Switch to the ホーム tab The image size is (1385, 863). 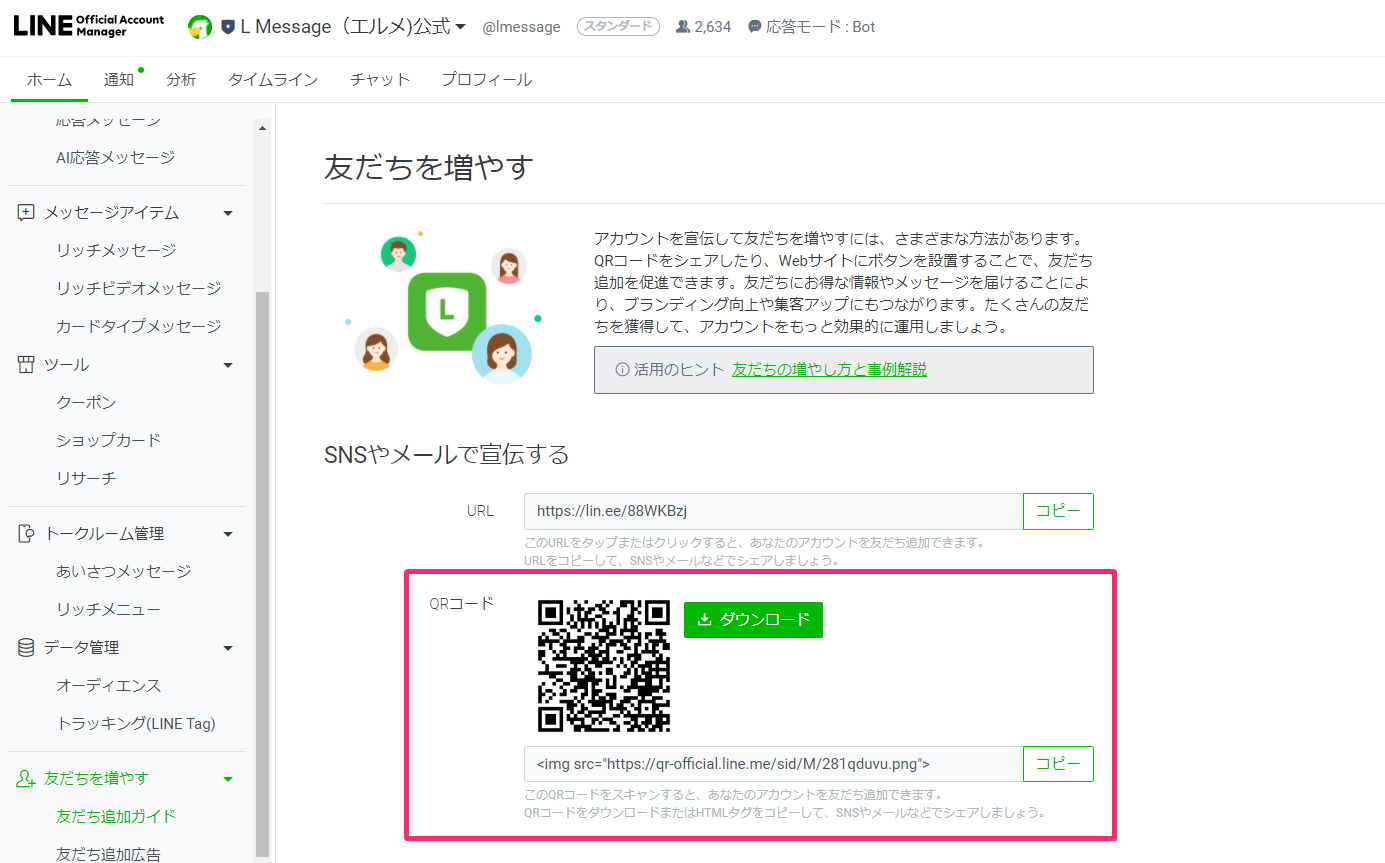[x=49, y=80]
